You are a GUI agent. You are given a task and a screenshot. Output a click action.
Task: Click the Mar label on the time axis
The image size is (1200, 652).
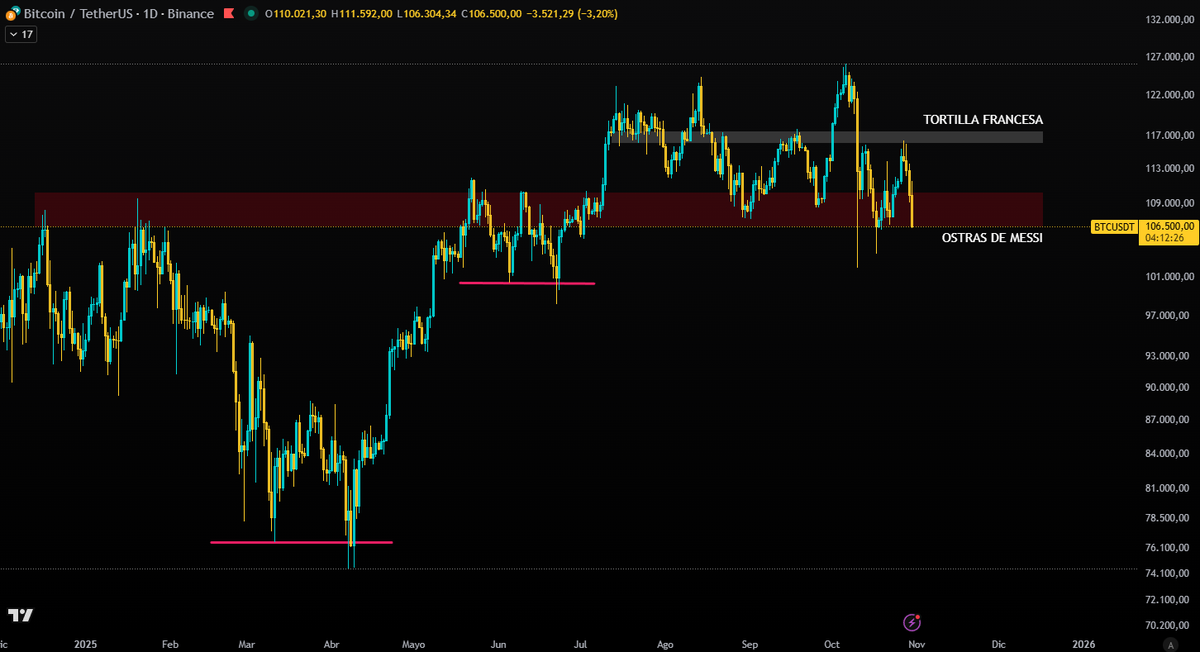(247, 643)
